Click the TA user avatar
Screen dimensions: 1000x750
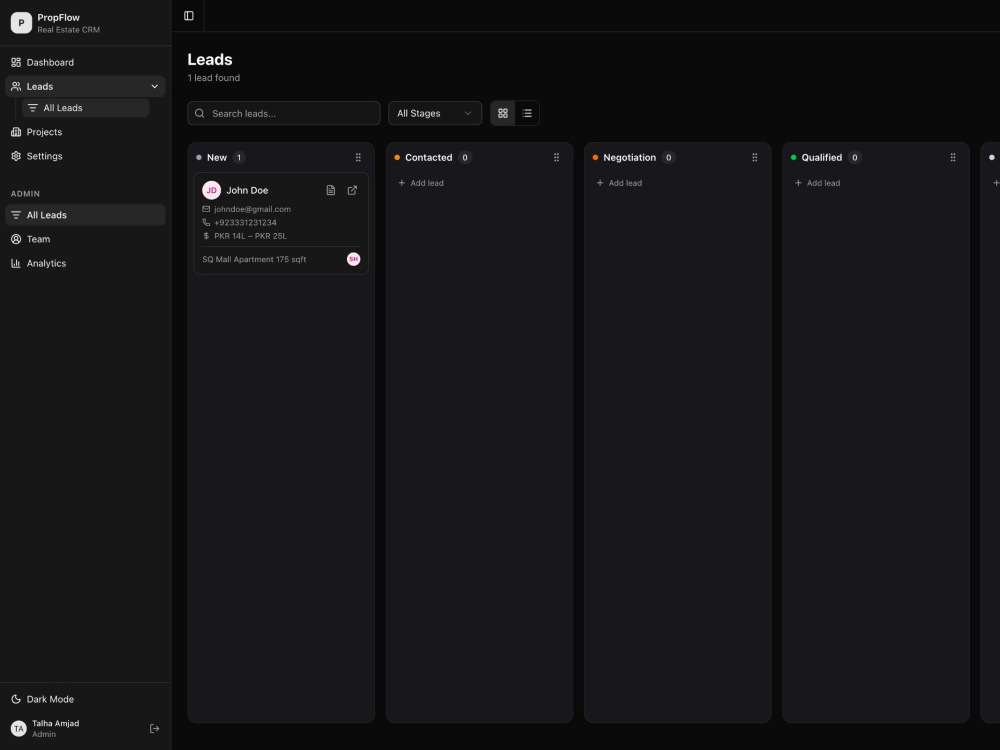tap(18, 728)
